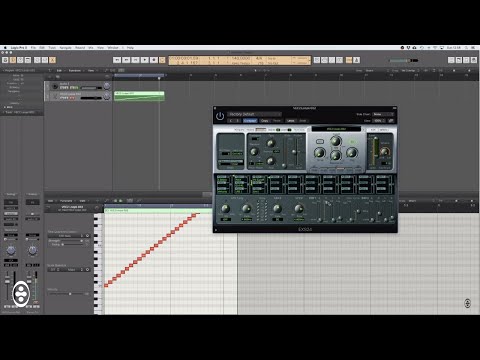Image resolution: width=480 pixels, height=360 pixels.
Task: Toggle the Editors scissors button
Action: point(53,60)
